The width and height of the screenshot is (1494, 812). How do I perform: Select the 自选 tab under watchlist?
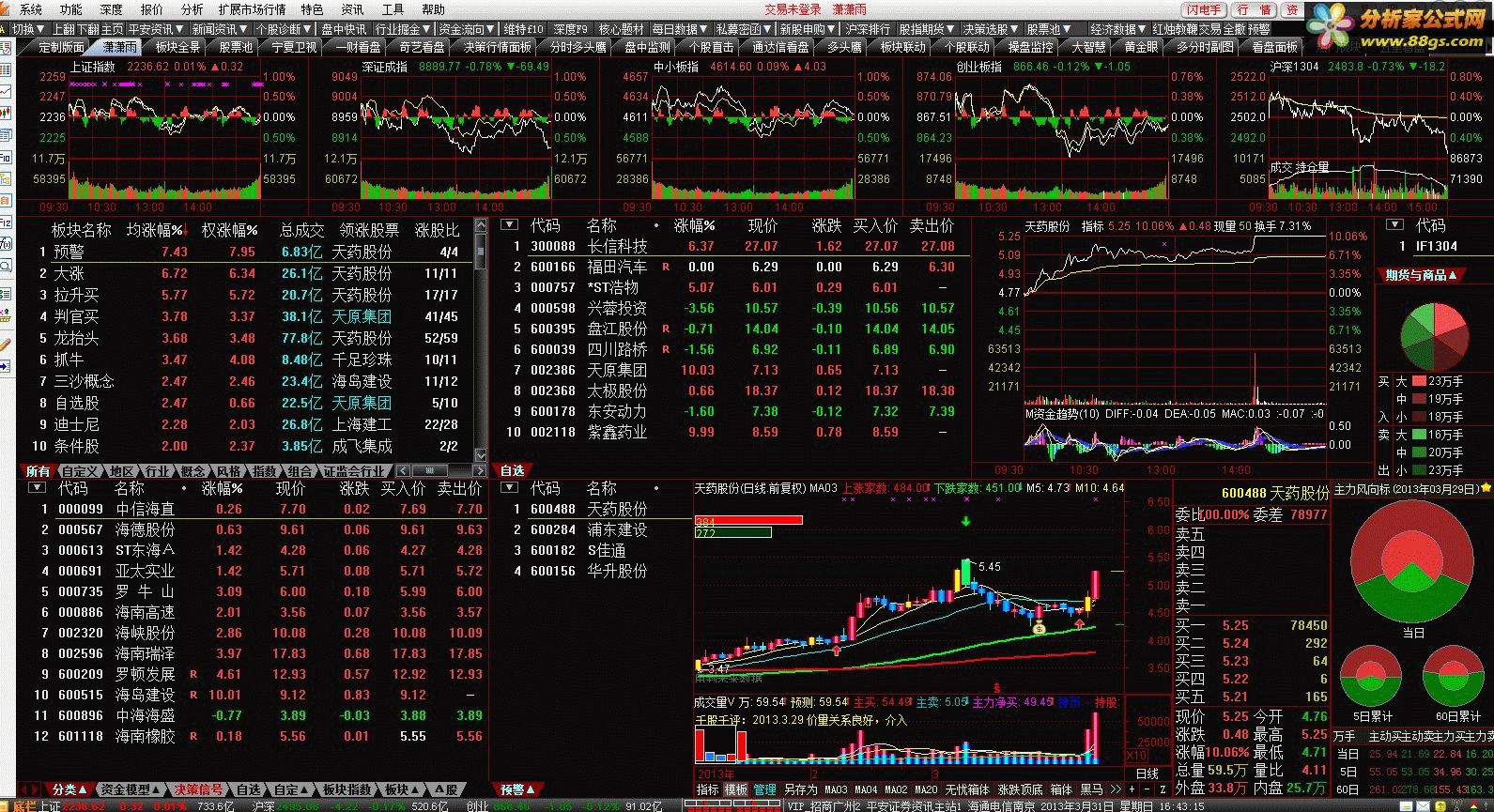513,471
